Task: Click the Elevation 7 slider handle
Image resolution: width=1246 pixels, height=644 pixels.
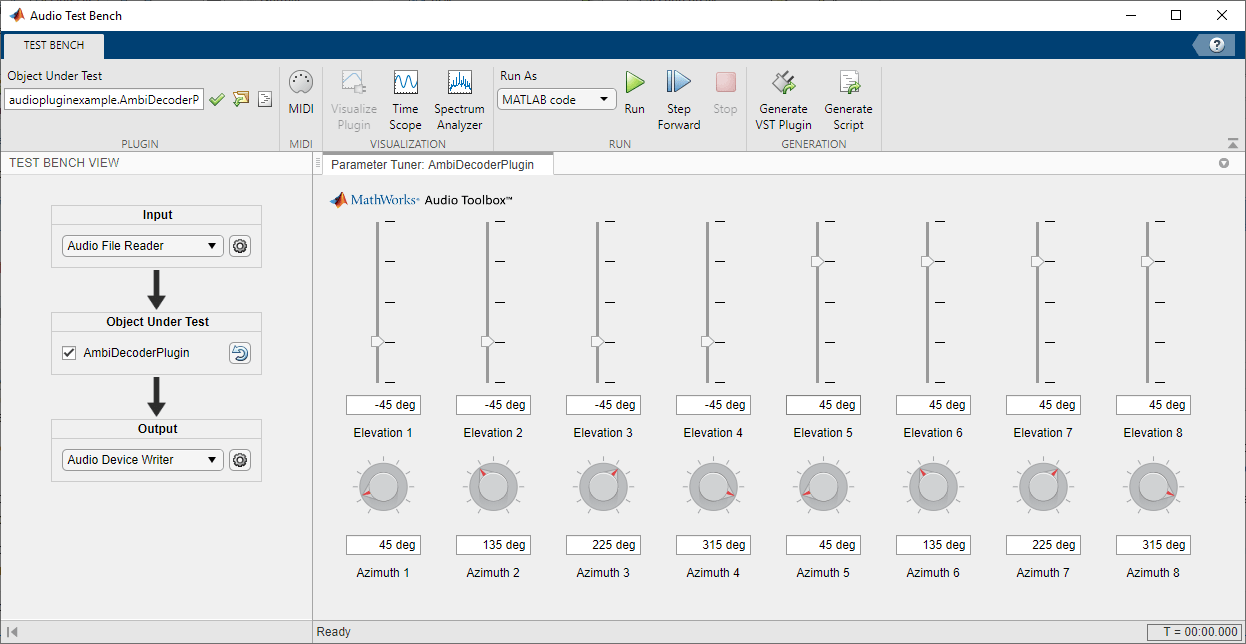Action: [1037, 261]
